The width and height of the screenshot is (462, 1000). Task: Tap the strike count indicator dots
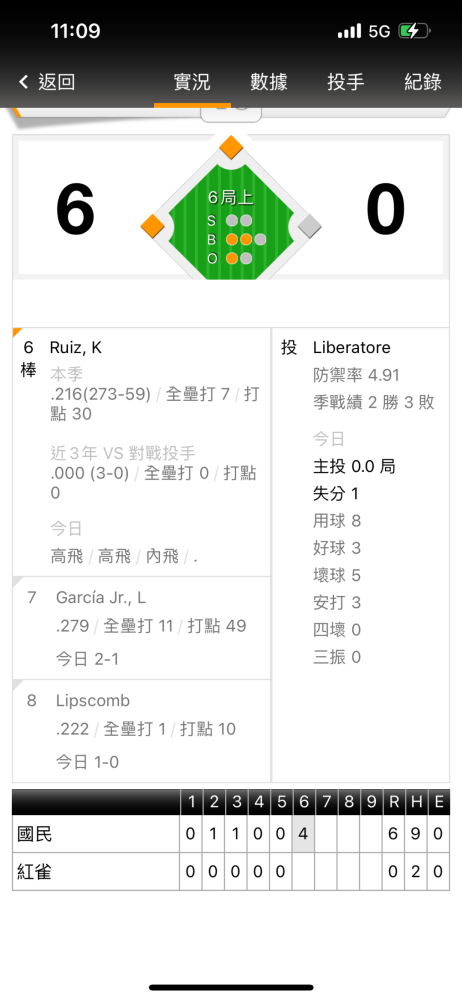[x=239, y=221]
